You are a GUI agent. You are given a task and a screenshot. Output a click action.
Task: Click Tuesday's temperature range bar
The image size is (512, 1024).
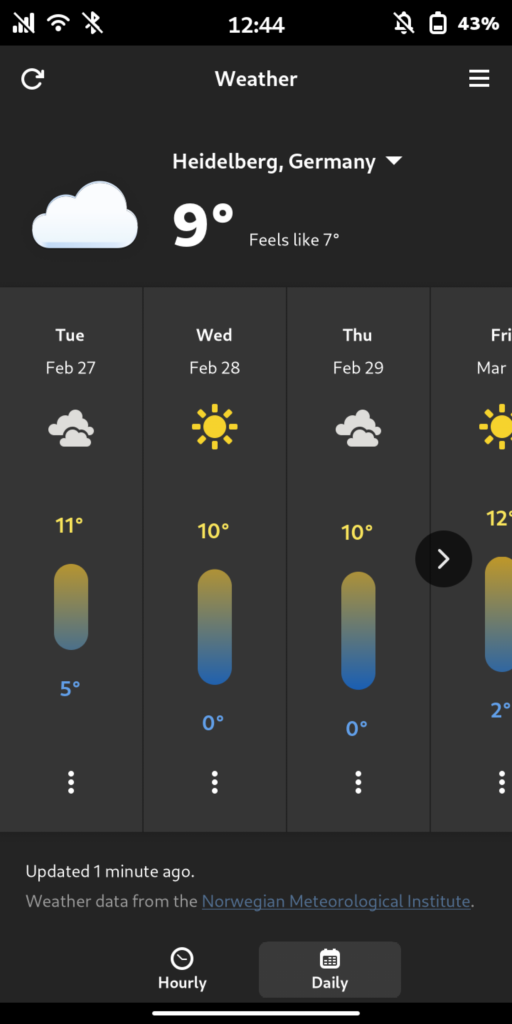pos(71,607)
